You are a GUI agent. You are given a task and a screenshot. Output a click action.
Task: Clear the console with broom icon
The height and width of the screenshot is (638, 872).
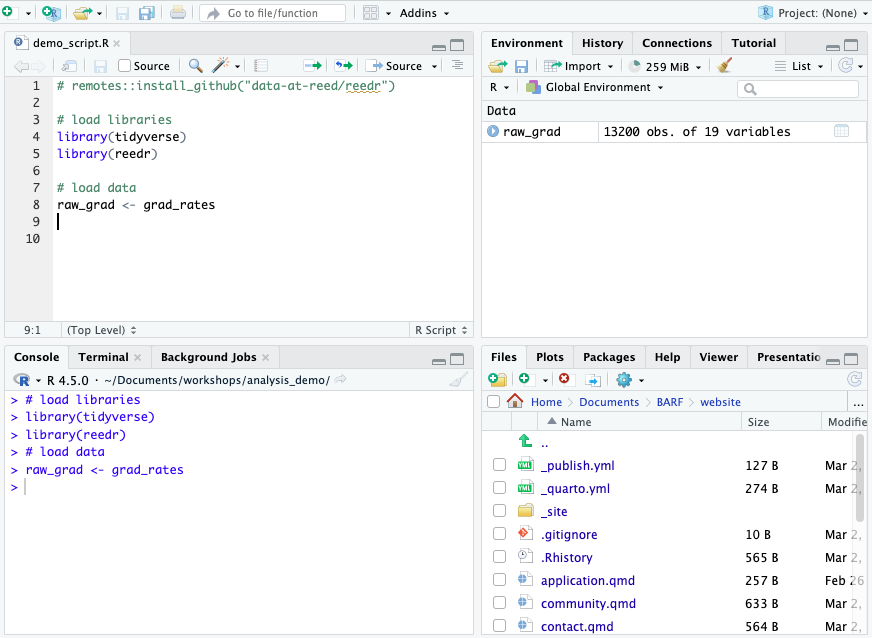pos(458,380)
